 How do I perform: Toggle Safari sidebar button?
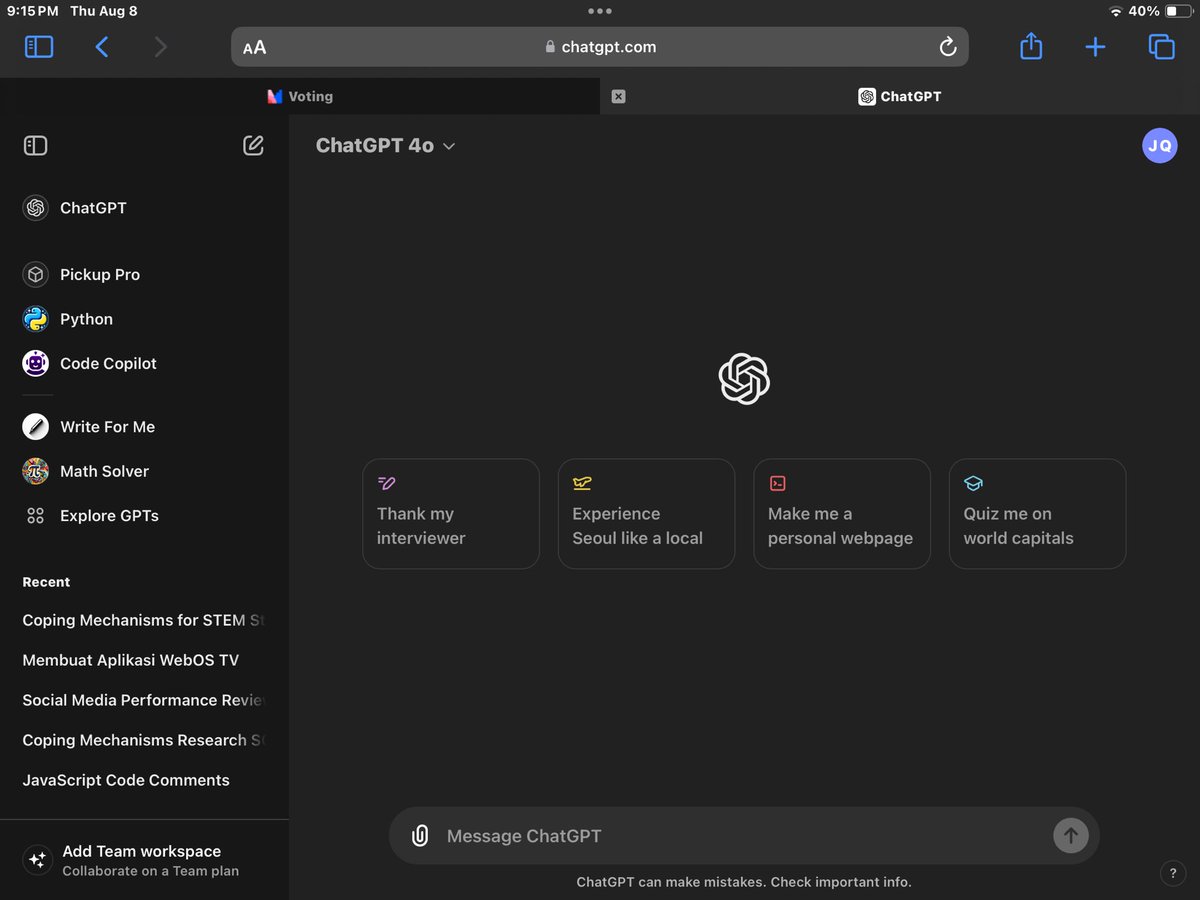click(39, 47)
